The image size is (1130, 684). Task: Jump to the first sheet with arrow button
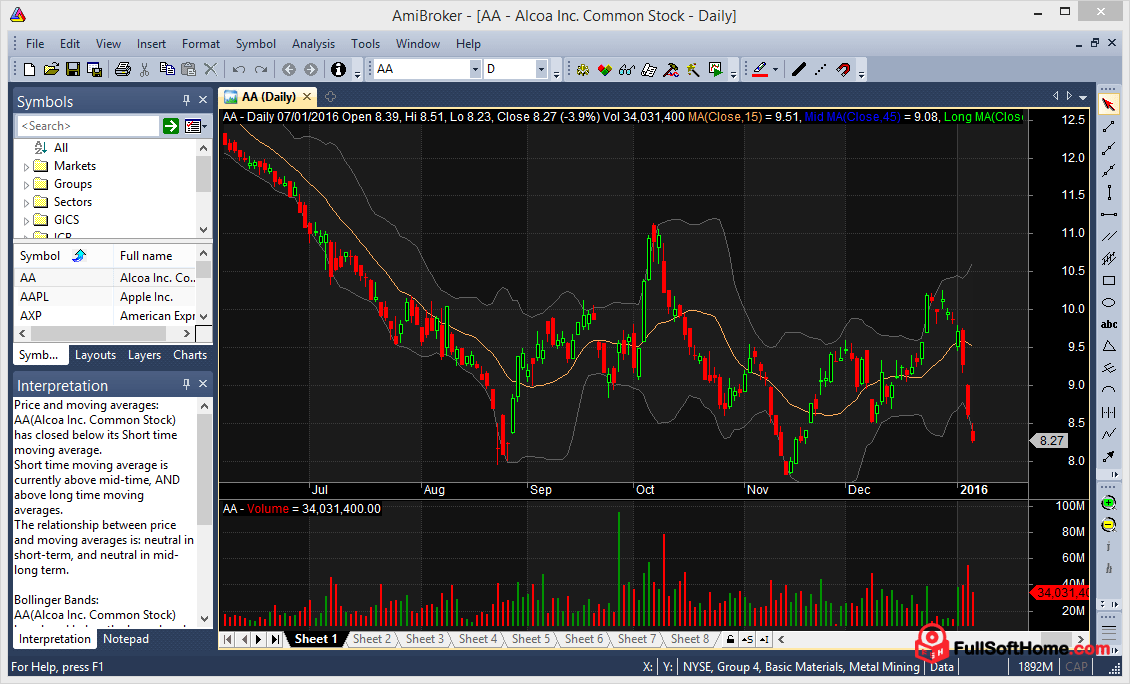[x=228, y=639]
